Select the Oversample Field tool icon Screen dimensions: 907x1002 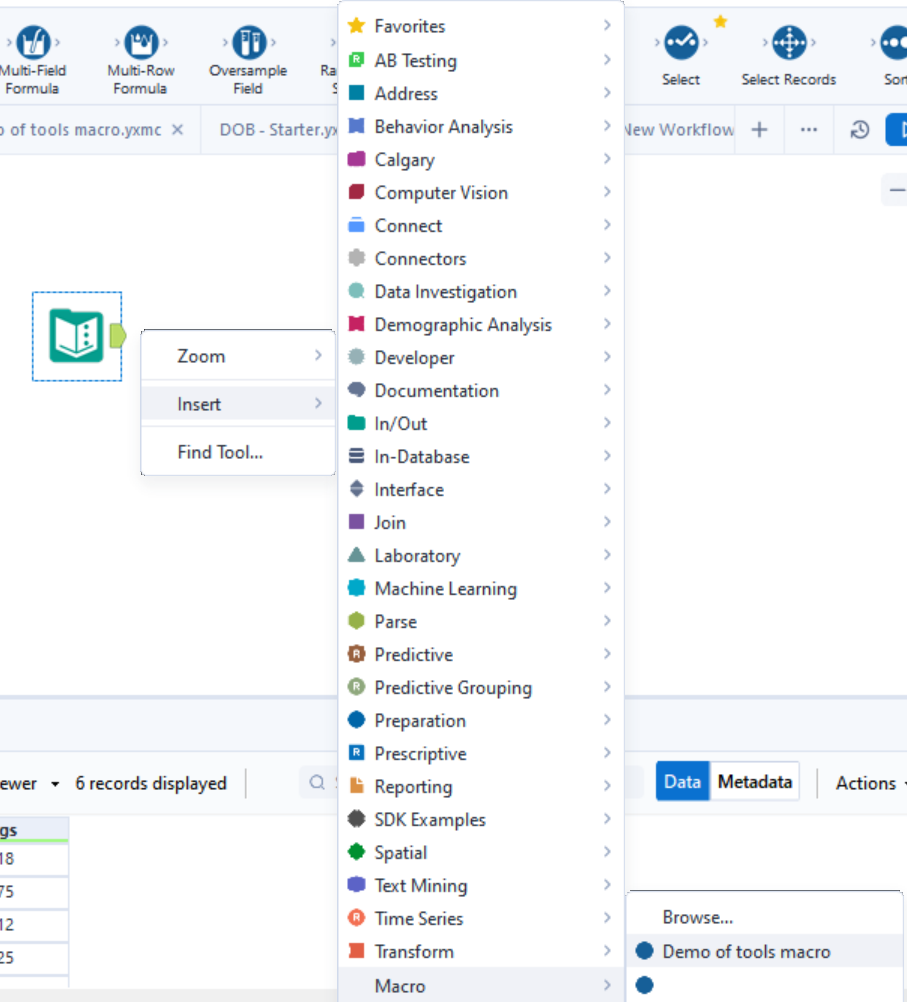249,42
